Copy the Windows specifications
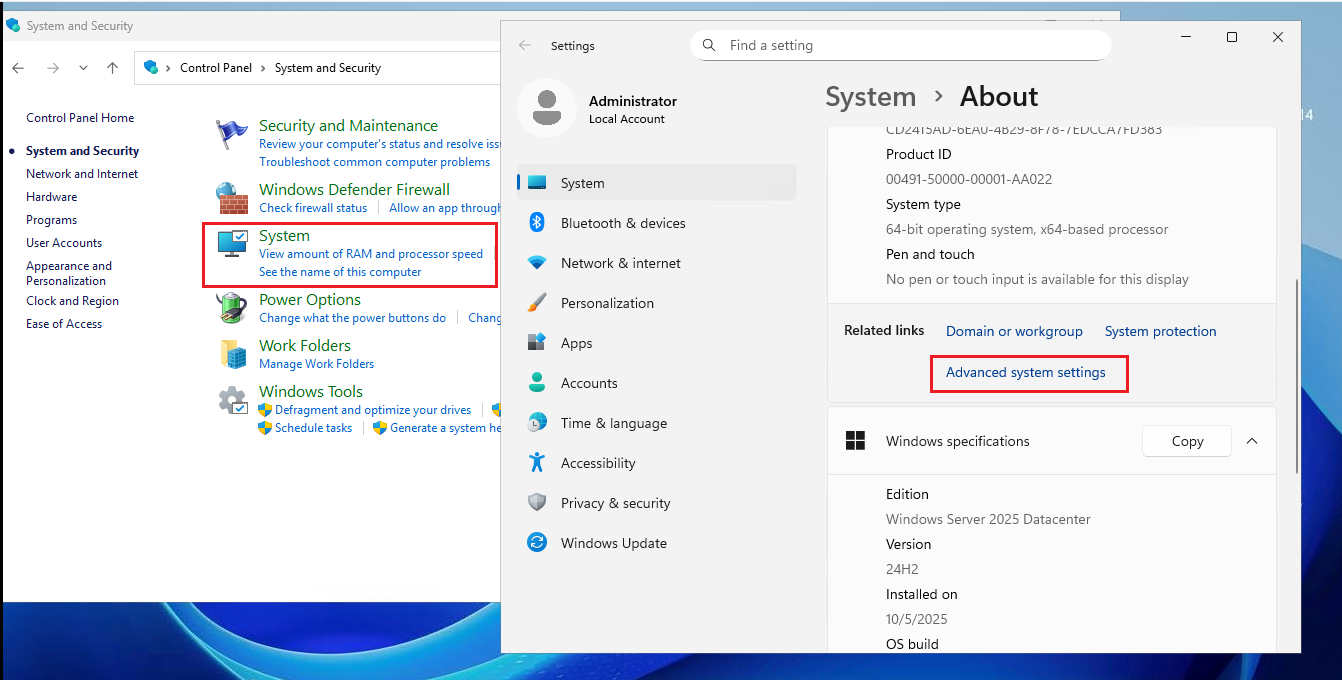 tap(1187, 441)
